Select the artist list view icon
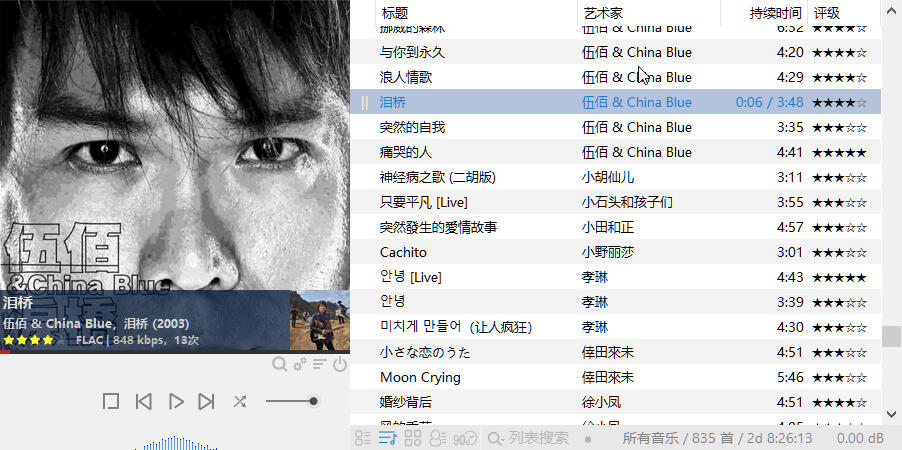The image size is (902, 450). tap(438, 438)
